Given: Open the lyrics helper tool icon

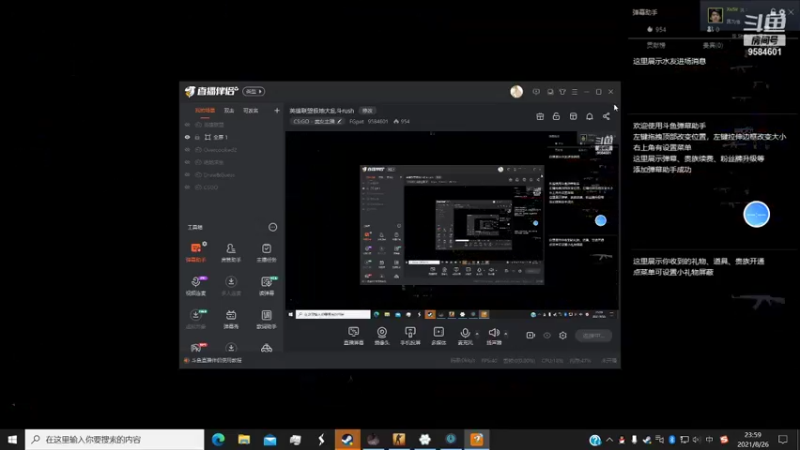Looking at the screenshot, I should pos(266,319).
